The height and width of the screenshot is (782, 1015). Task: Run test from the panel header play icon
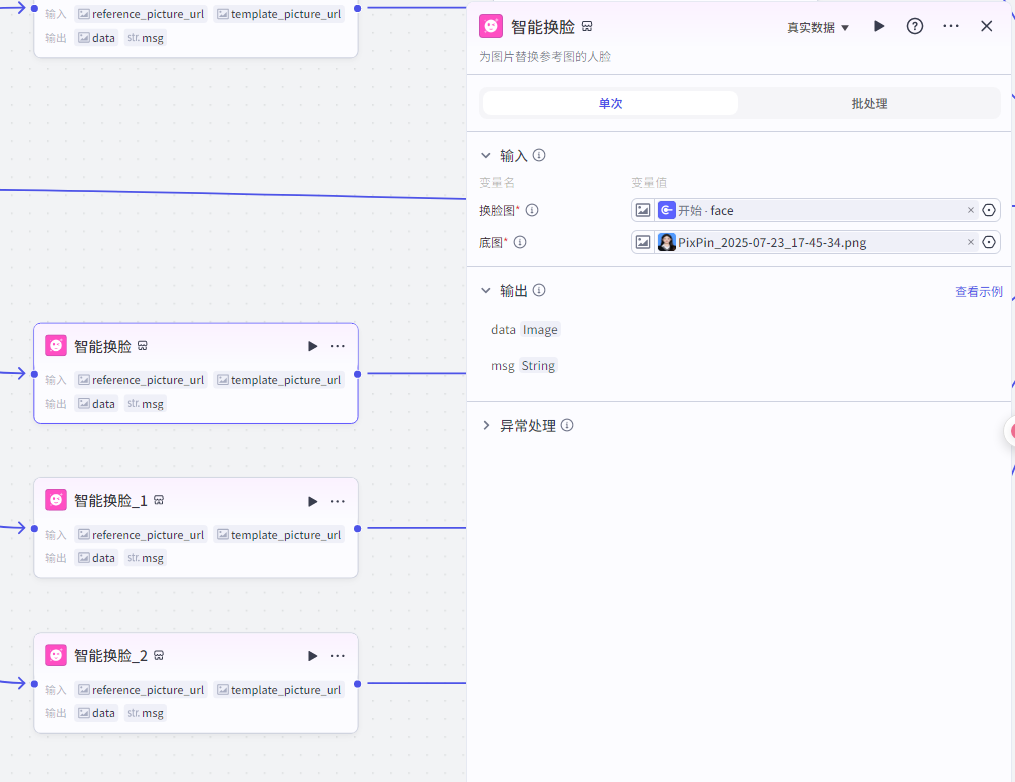point(879,27)
